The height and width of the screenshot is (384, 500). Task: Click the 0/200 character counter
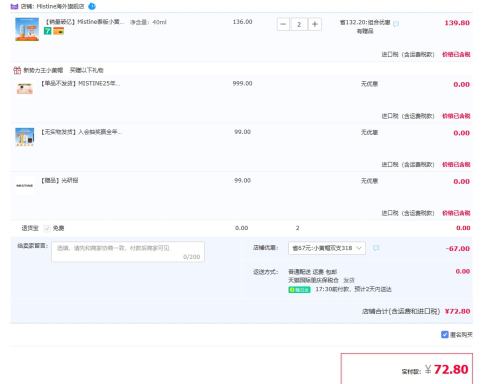(191, 257)
